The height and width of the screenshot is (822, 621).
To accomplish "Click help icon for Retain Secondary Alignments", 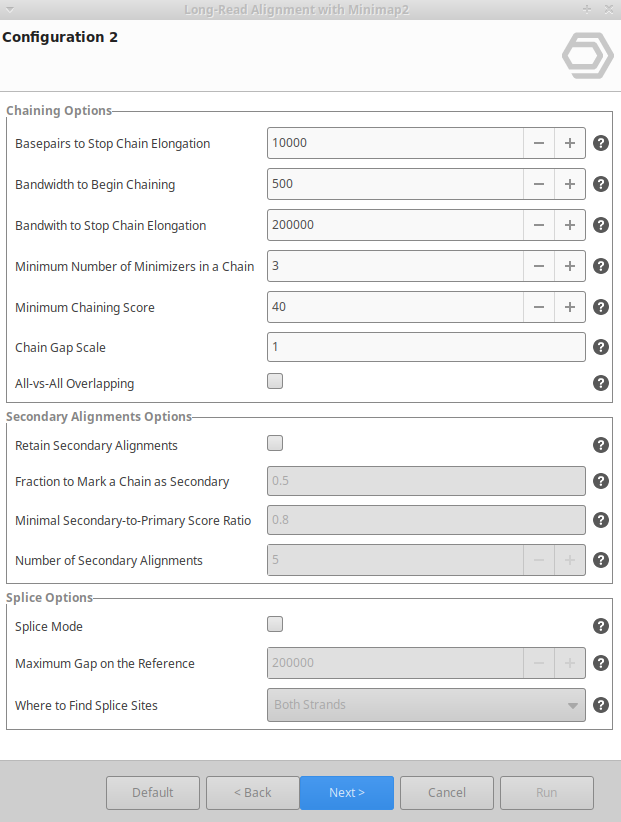I will click(601, 445).
